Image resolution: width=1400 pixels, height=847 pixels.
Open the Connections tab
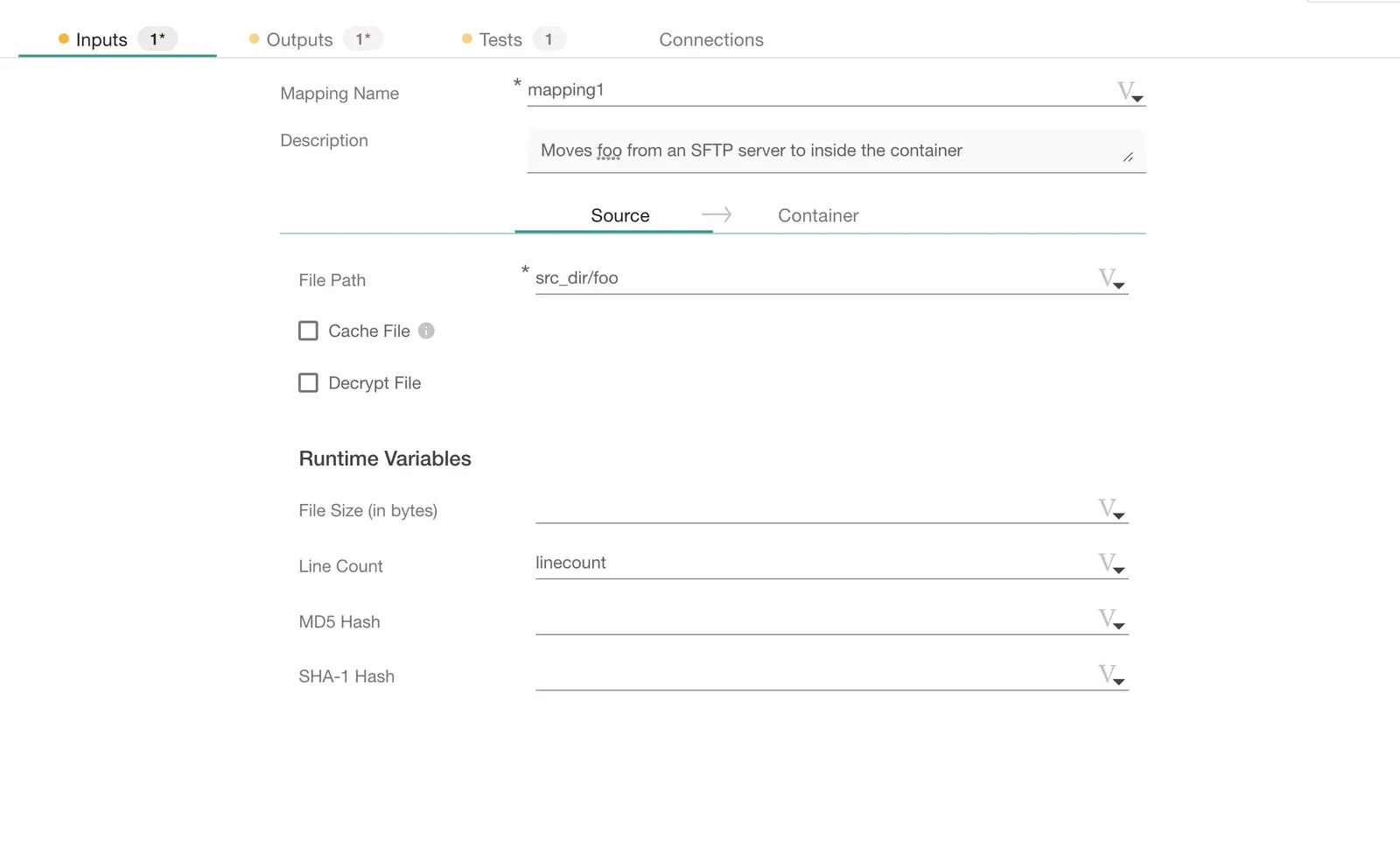click(x=710, y=40)
